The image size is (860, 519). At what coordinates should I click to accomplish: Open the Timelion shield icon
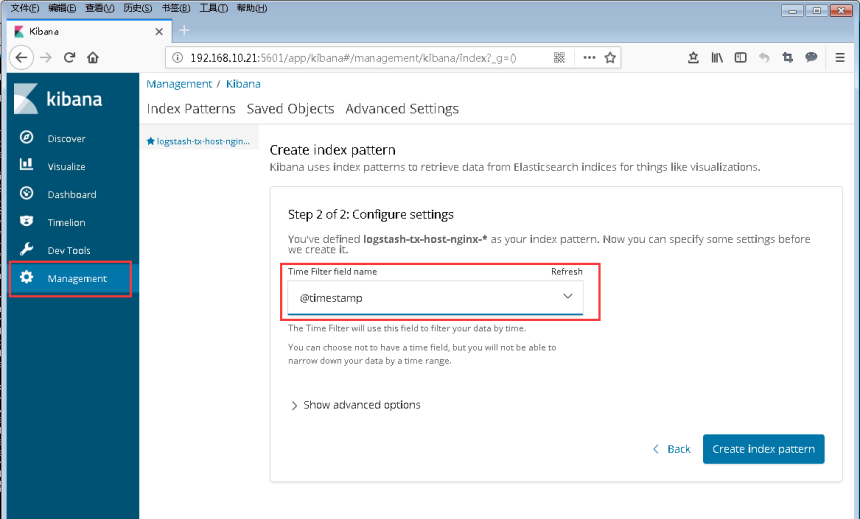[27, 222]
